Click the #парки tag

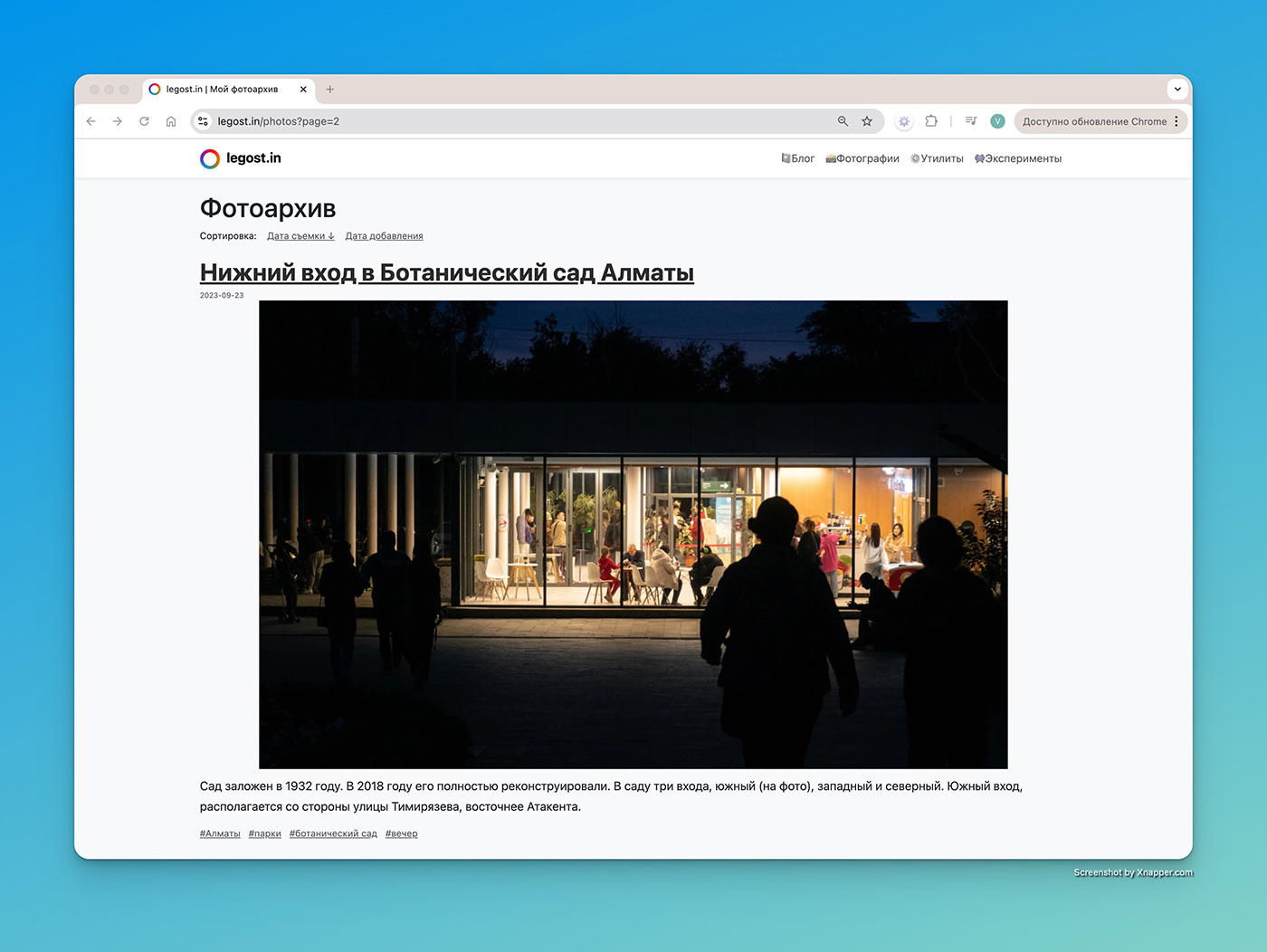coord(265,833)
